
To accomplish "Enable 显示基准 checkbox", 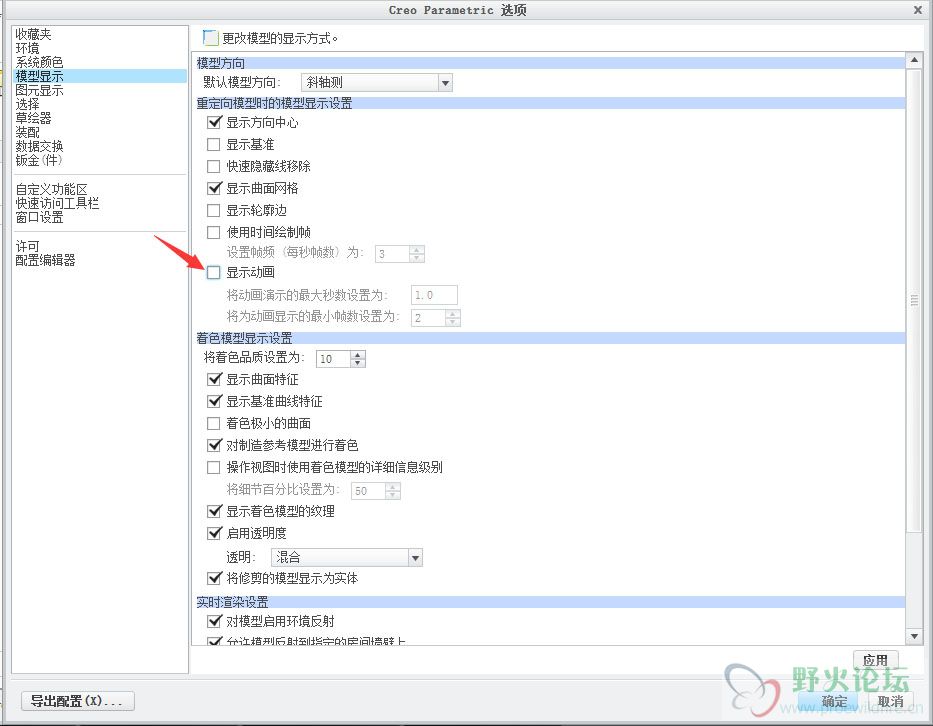I will coord(214,145).
